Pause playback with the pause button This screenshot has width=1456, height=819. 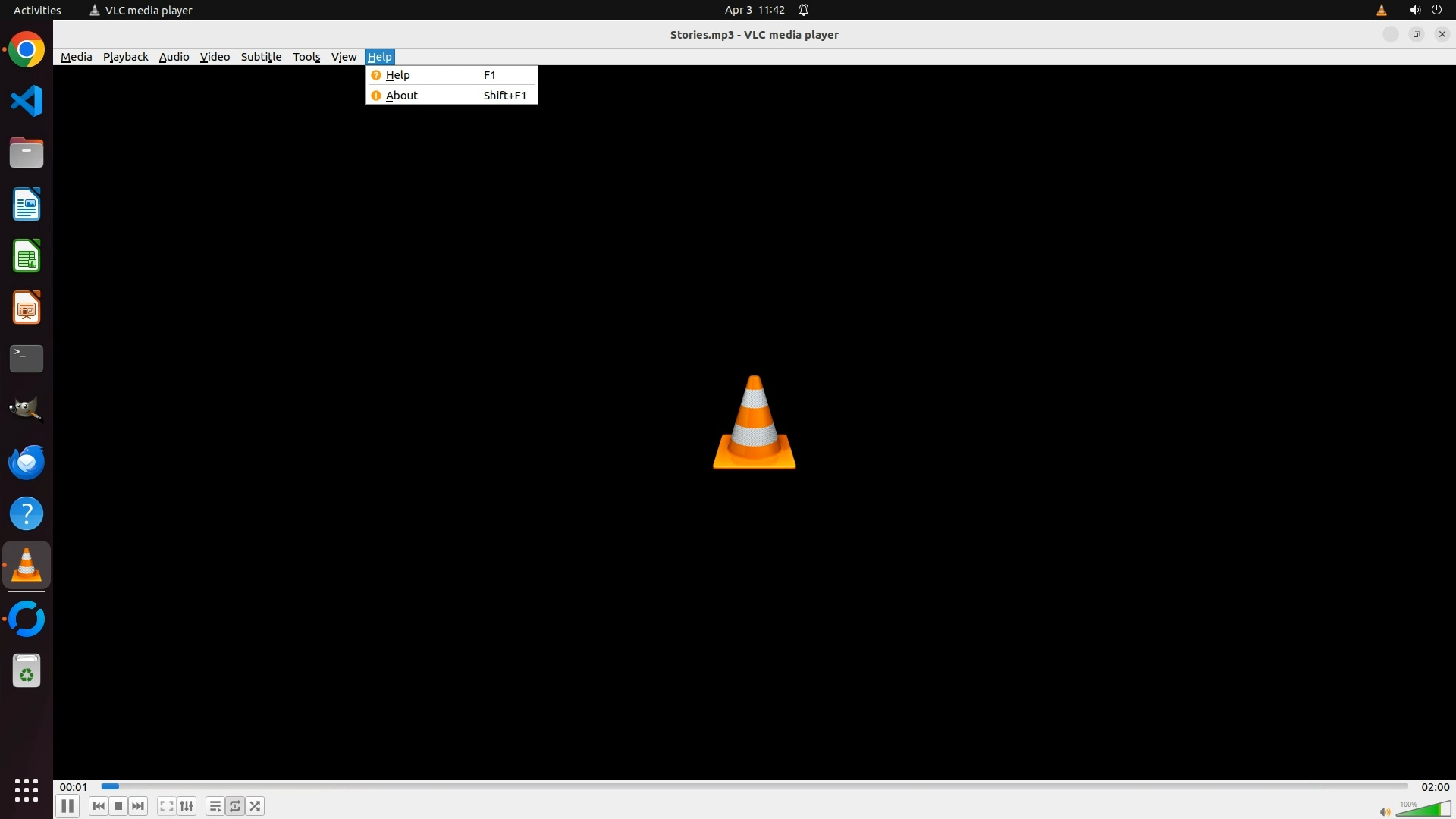(67, 806)
